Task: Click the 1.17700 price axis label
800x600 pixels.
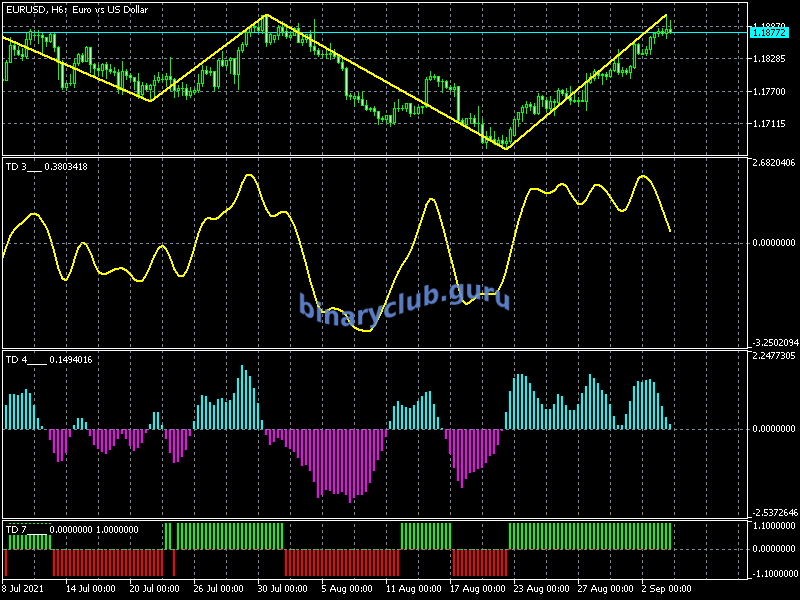Action: pos(772,92)
